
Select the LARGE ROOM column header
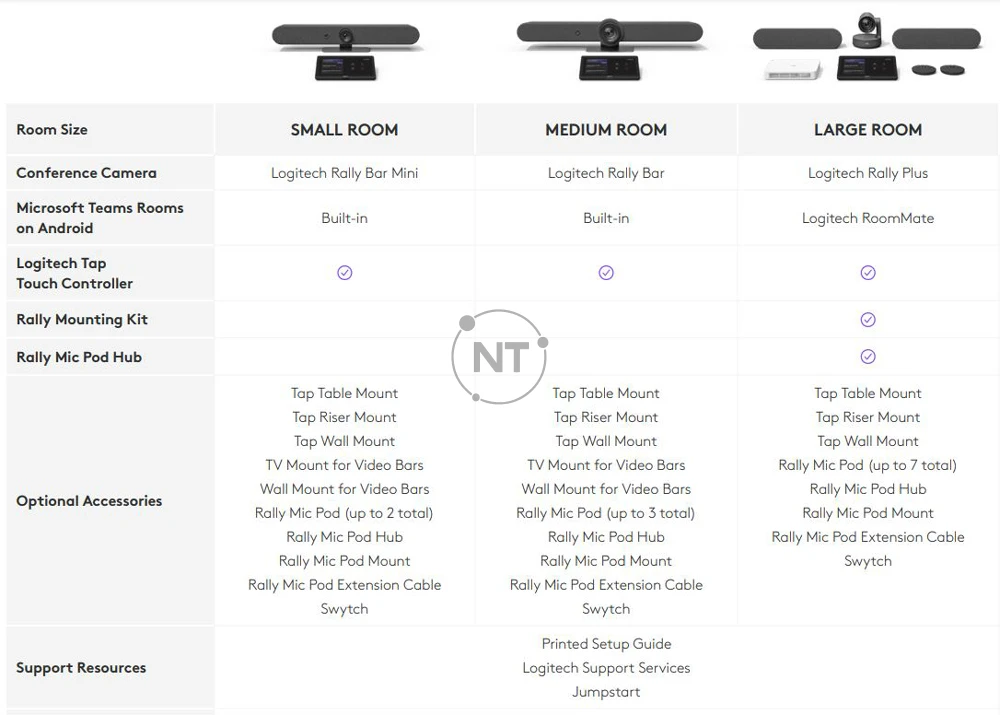(868, 130)
